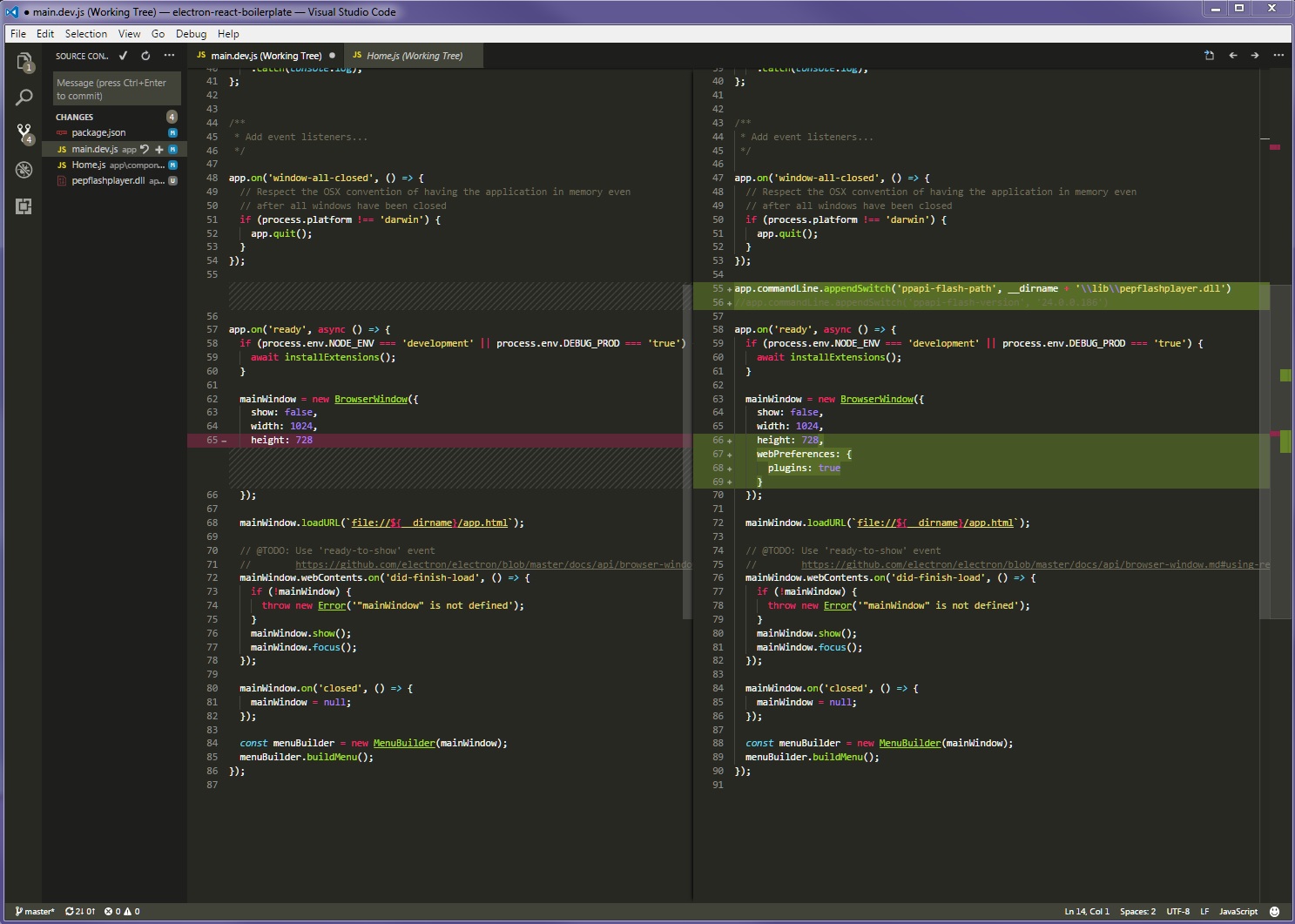Open the Go menu
Viewport: 1295px width, 924px height.
click(158, 34)
